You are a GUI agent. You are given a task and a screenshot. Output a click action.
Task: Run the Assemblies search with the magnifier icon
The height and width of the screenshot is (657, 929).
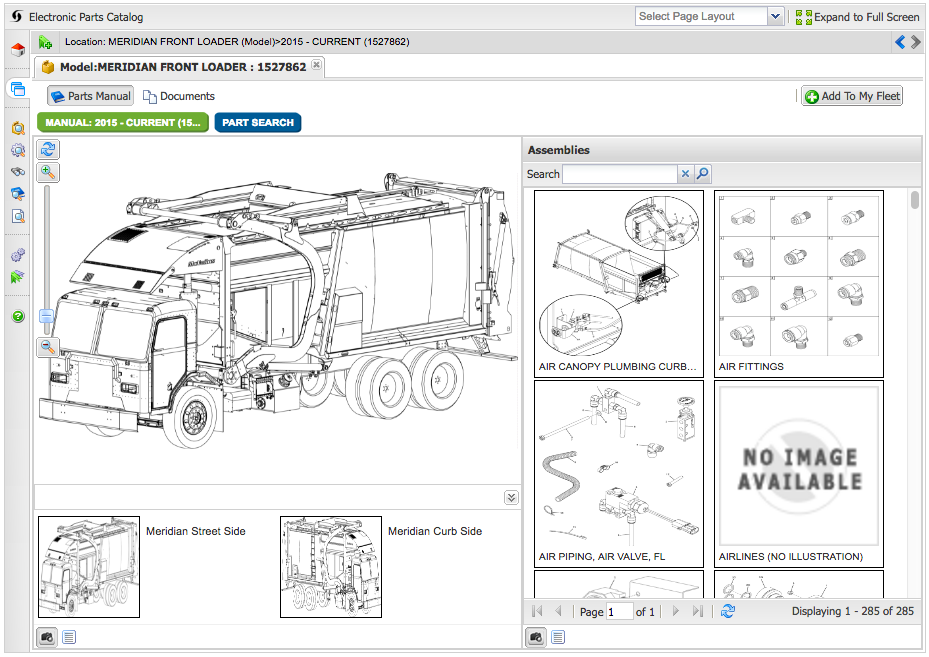(703, 174)
